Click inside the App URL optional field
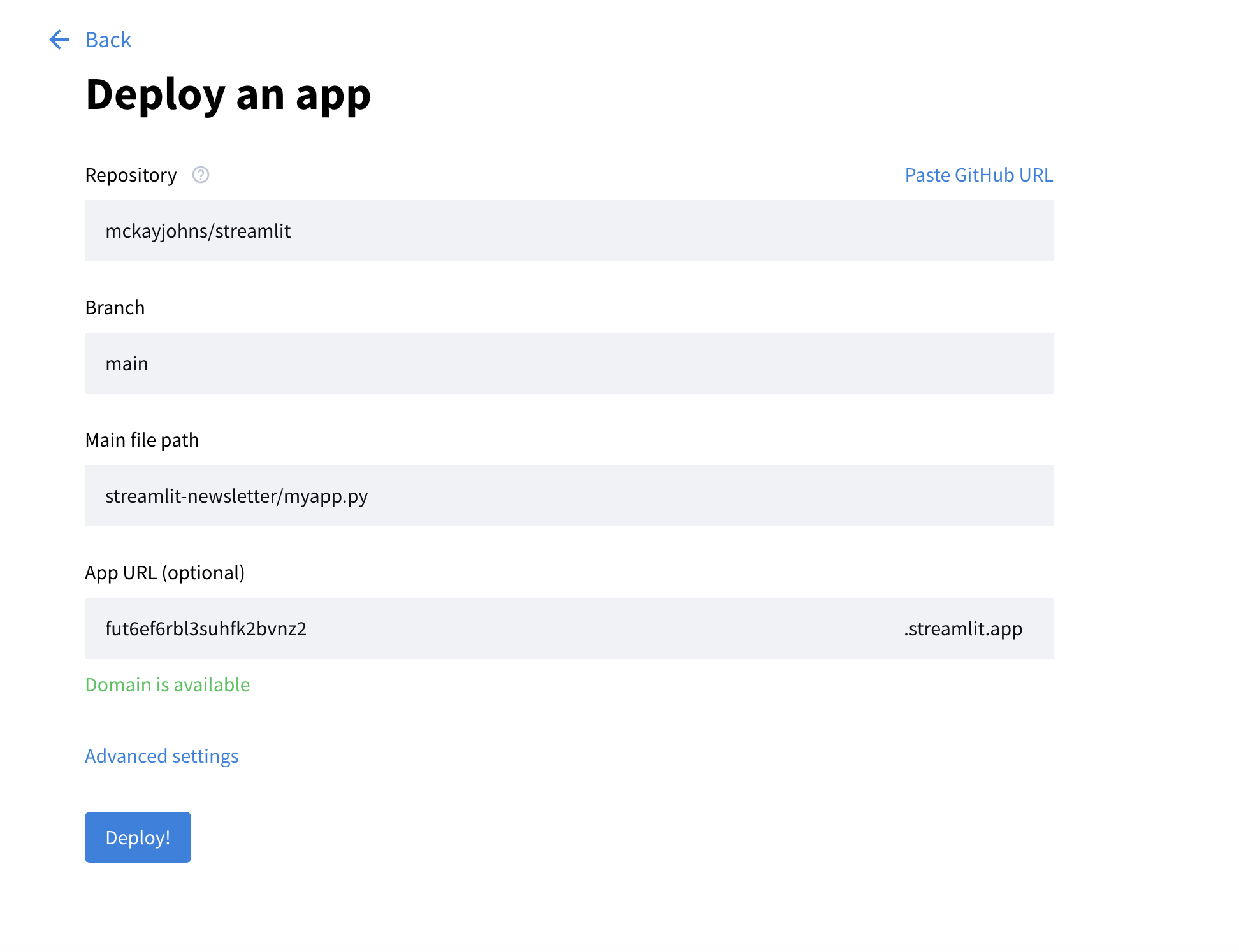The height and width of the screenshot is (952, 1239). coord(569,628)
